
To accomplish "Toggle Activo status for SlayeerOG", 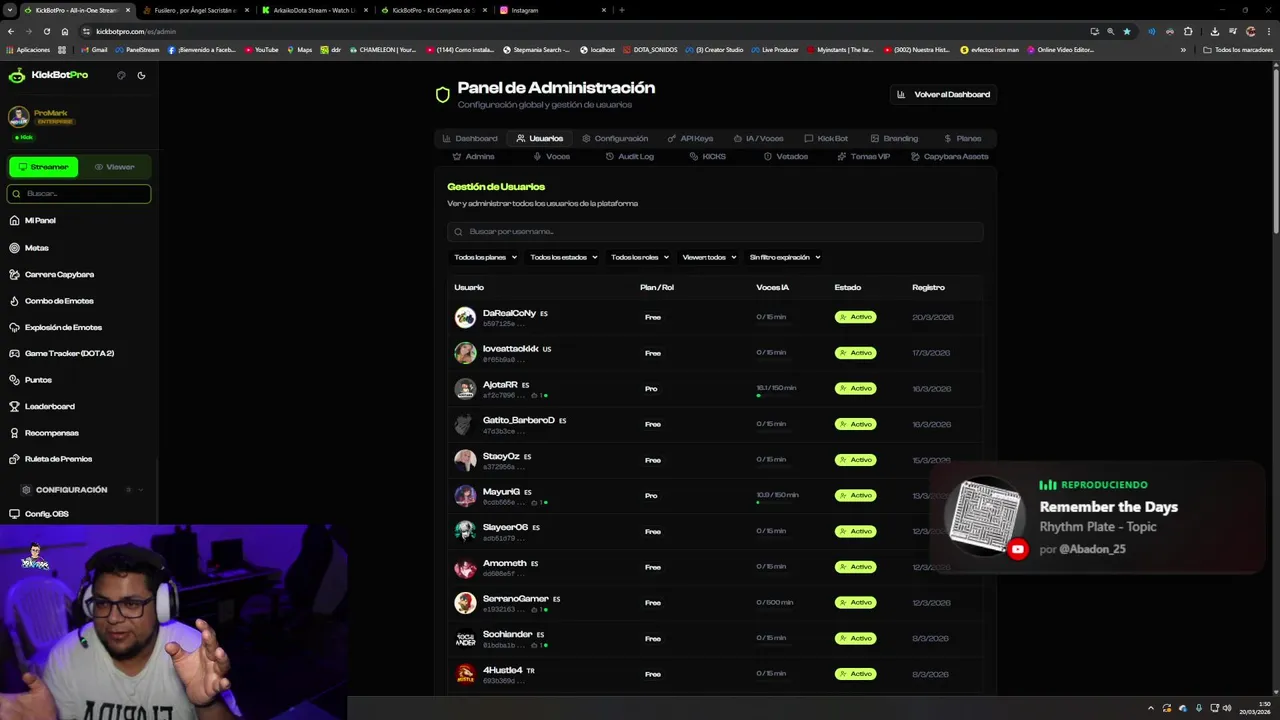I will [856, 531].
